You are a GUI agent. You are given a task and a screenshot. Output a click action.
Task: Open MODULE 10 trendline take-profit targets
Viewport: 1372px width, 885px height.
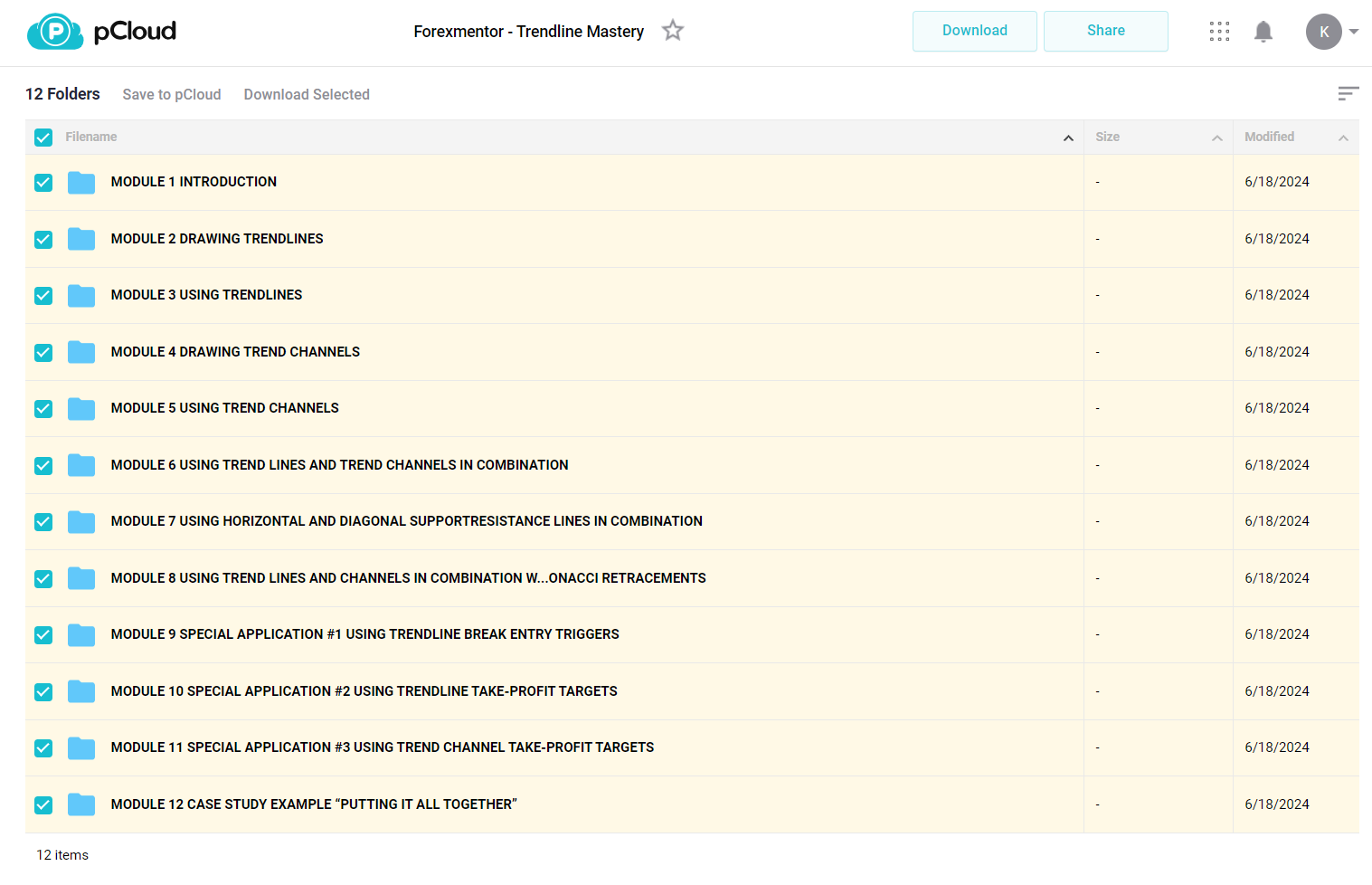click(364, 691)
